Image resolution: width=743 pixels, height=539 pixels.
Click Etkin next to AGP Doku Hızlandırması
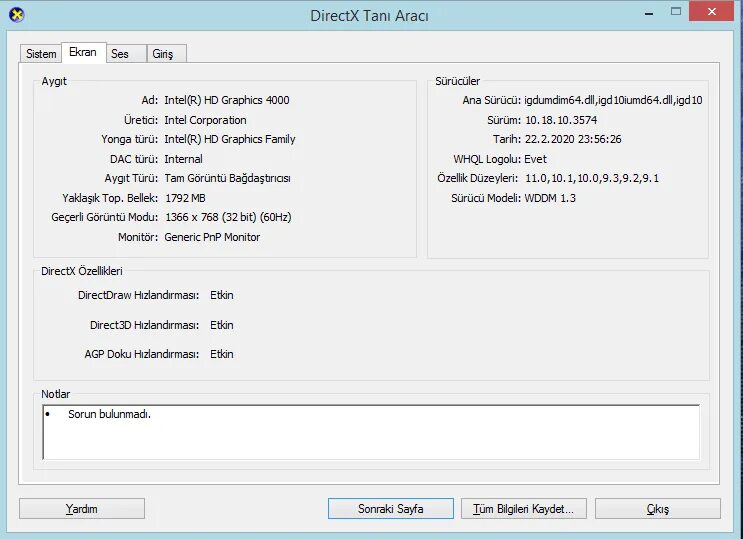(222, 354)
